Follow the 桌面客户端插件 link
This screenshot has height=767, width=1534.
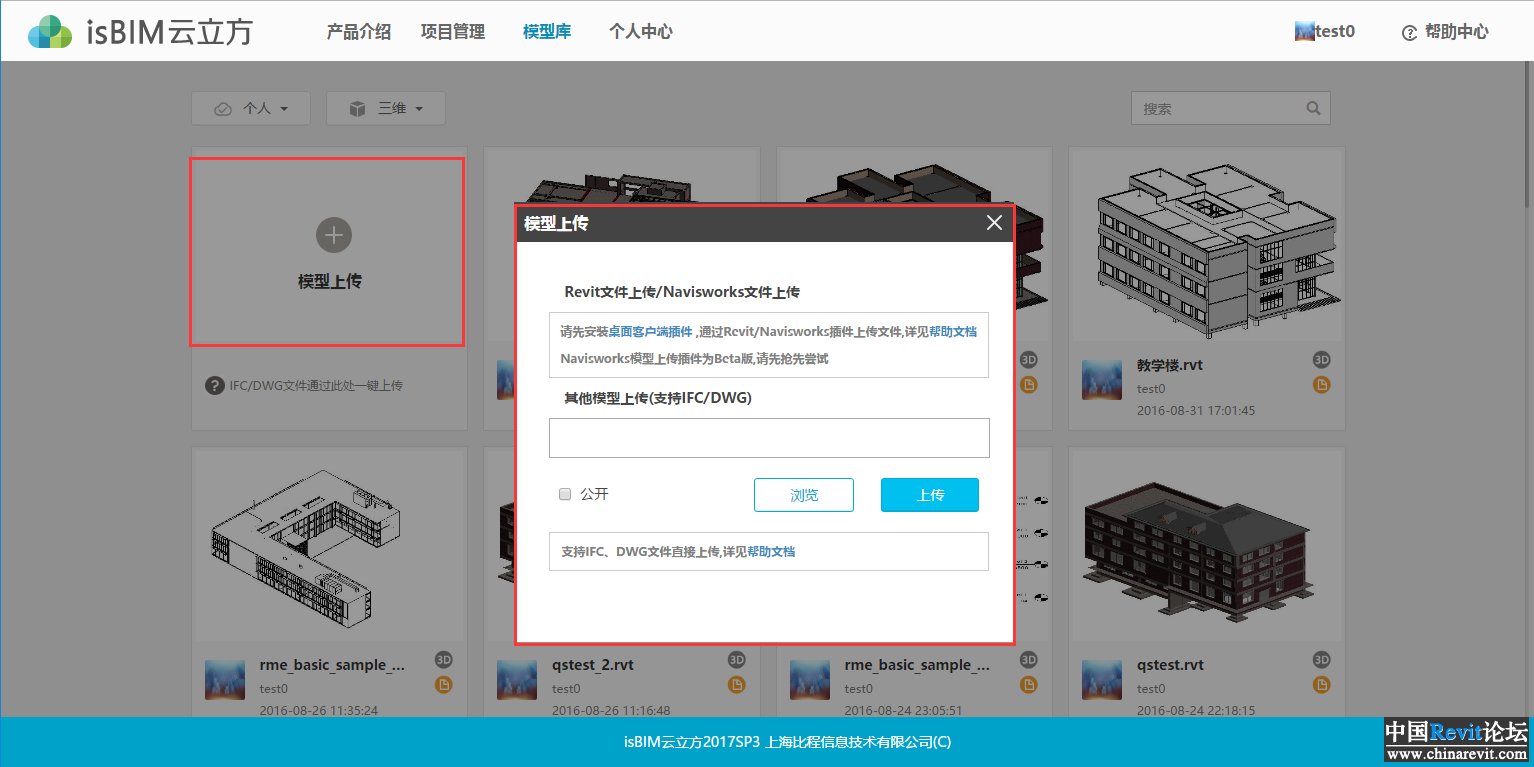650,332
